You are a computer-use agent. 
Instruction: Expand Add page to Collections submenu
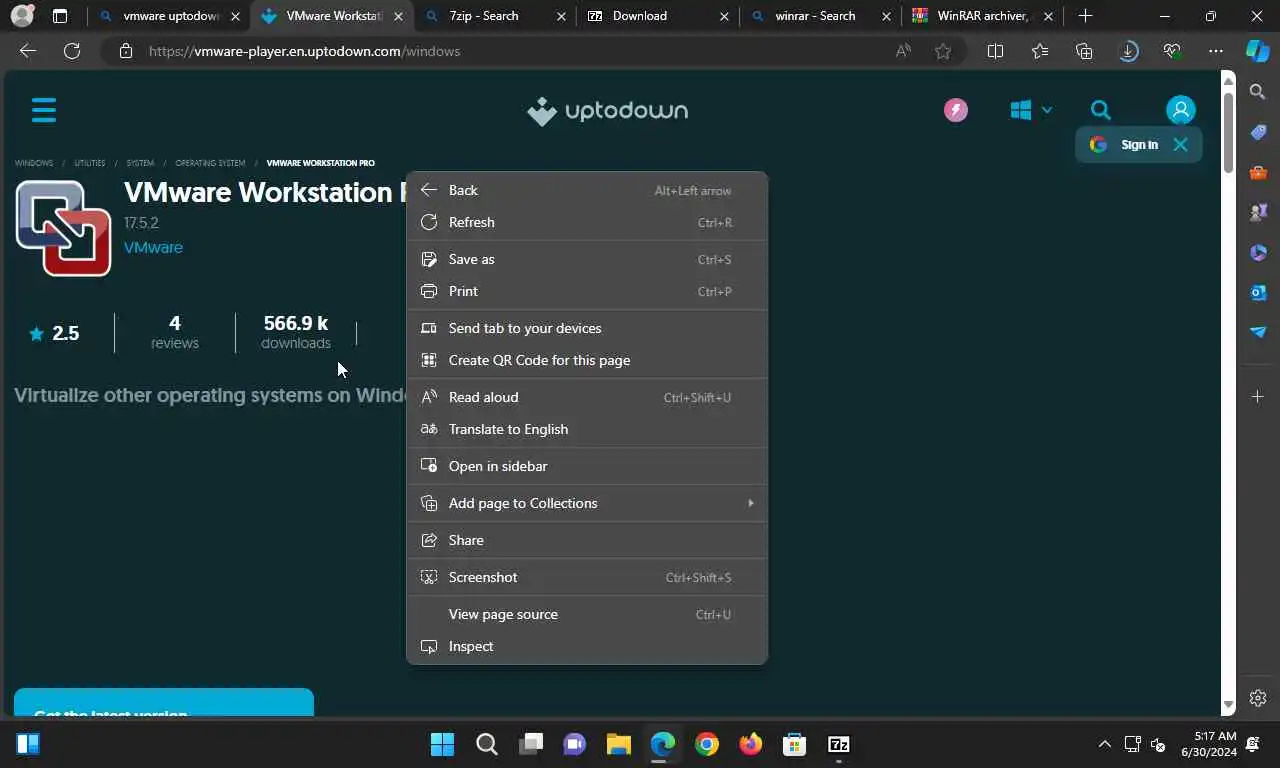click(587, 503)
